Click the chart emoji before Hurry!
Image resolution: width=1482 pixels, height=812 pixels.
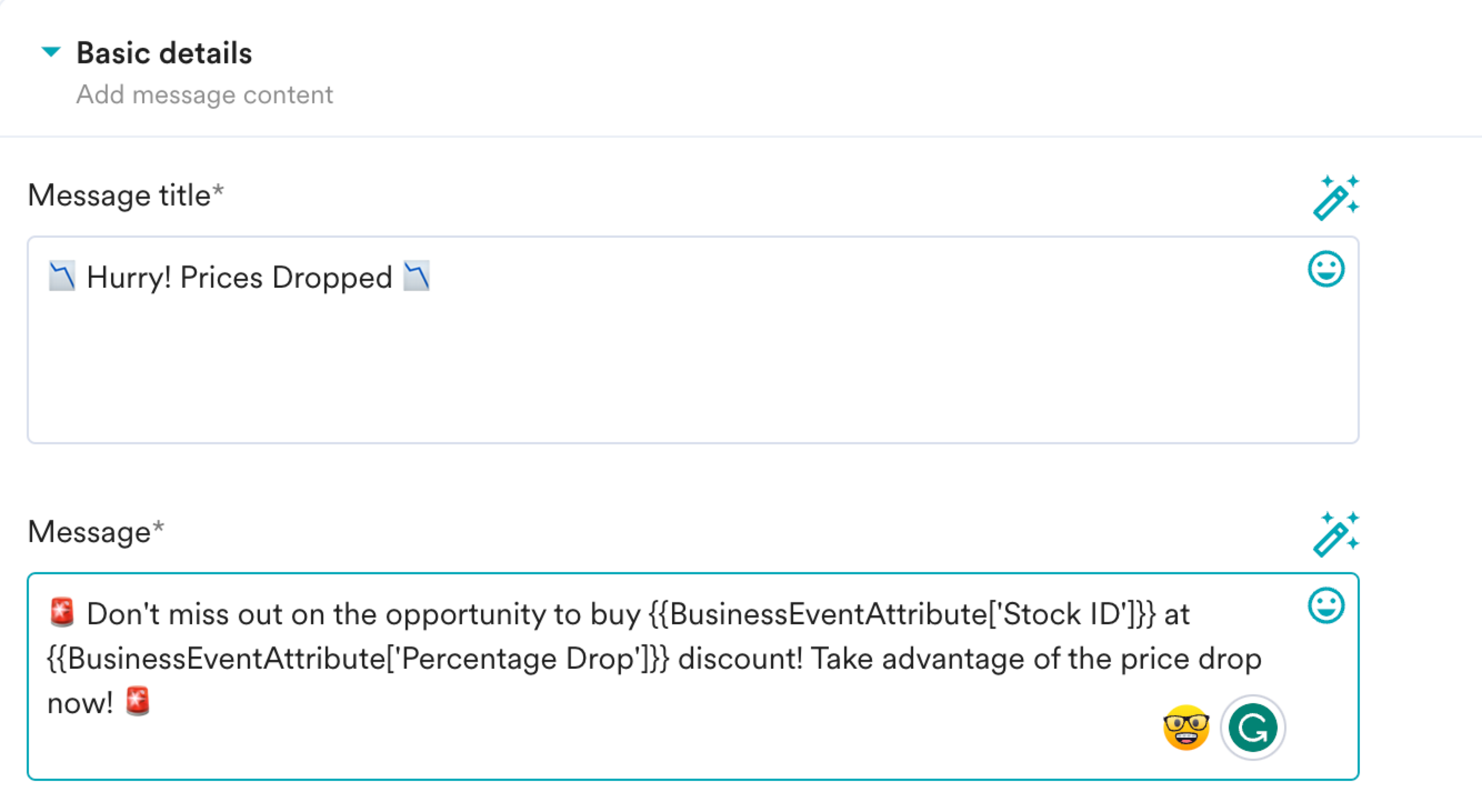coord(62,276)
